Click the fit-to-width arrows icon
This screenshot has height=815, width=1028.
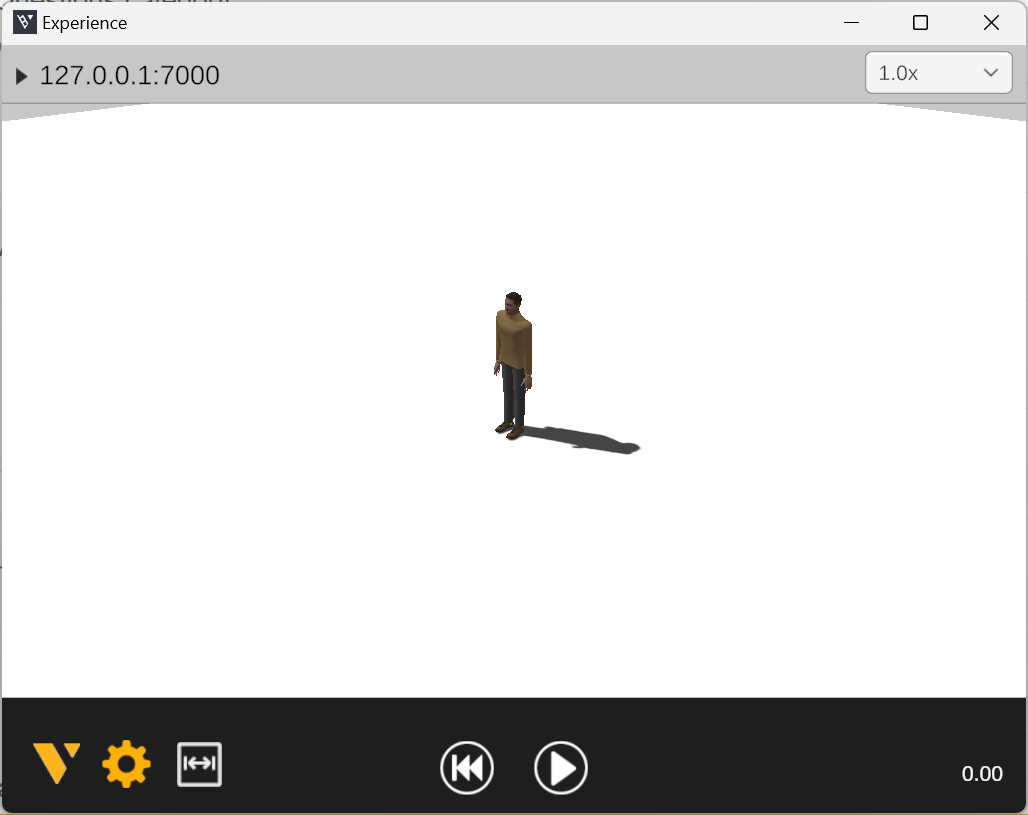[x=199, y=764]
